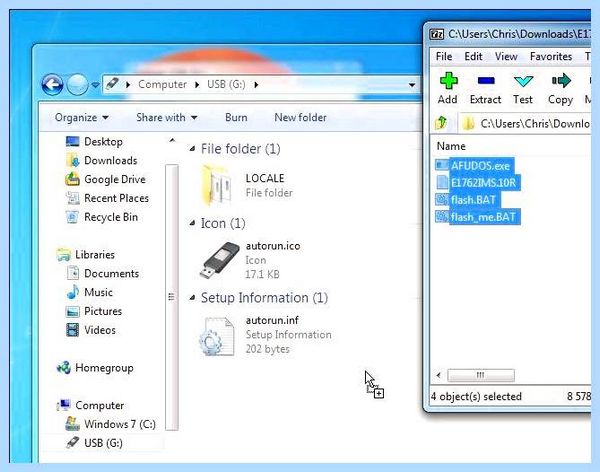Select the autorun.ico USB icon
600x472 pixels.
tap(219, 260)
